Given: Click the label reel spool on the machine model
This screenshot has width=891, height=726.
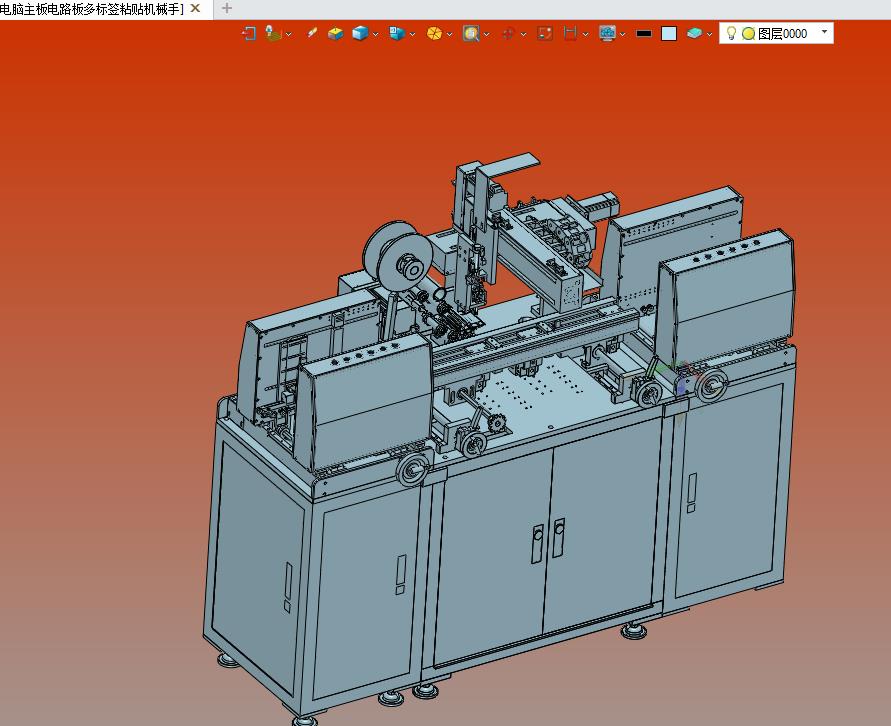Looking at the screenshot, I should pos(399,256).
